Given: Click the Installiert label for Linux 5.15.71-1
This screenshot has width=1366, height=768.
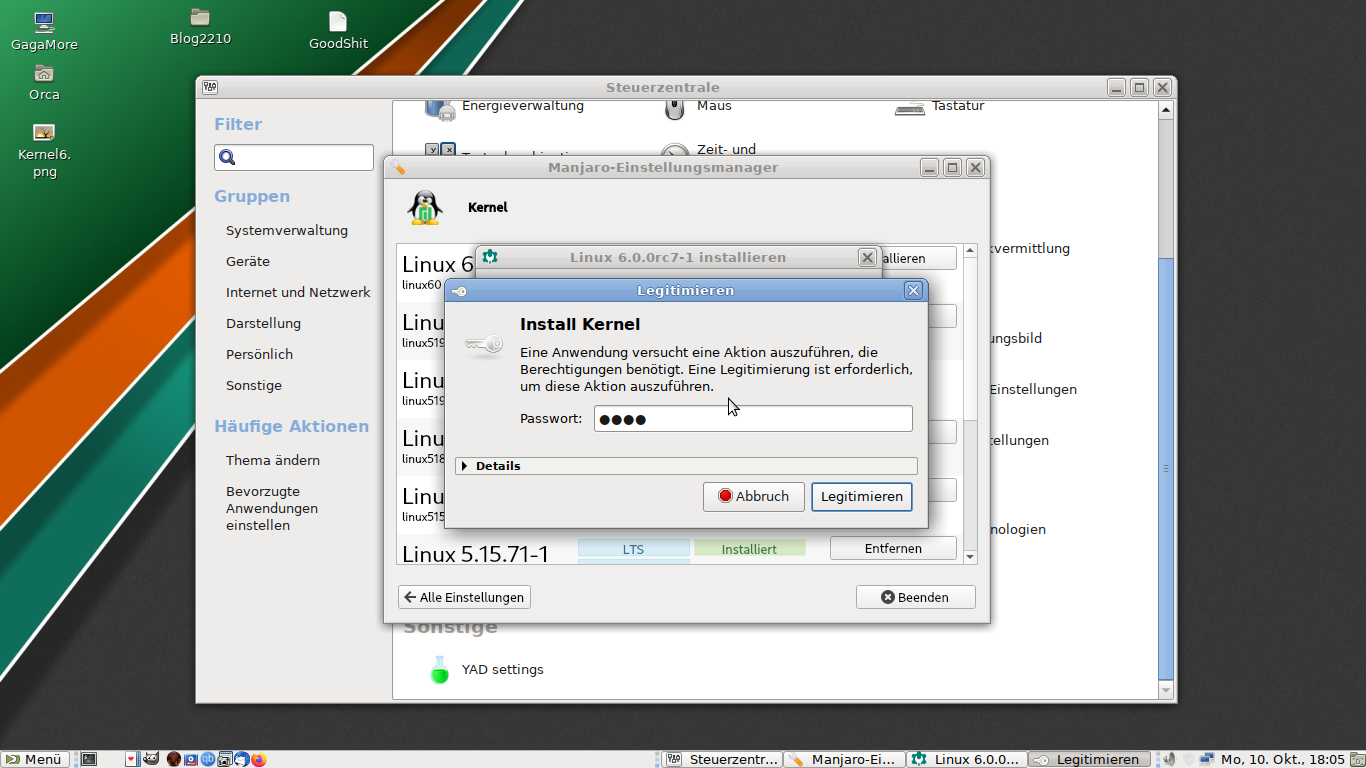Looking at the screenshot, I should pyautogui.click(x=750, y=549).
